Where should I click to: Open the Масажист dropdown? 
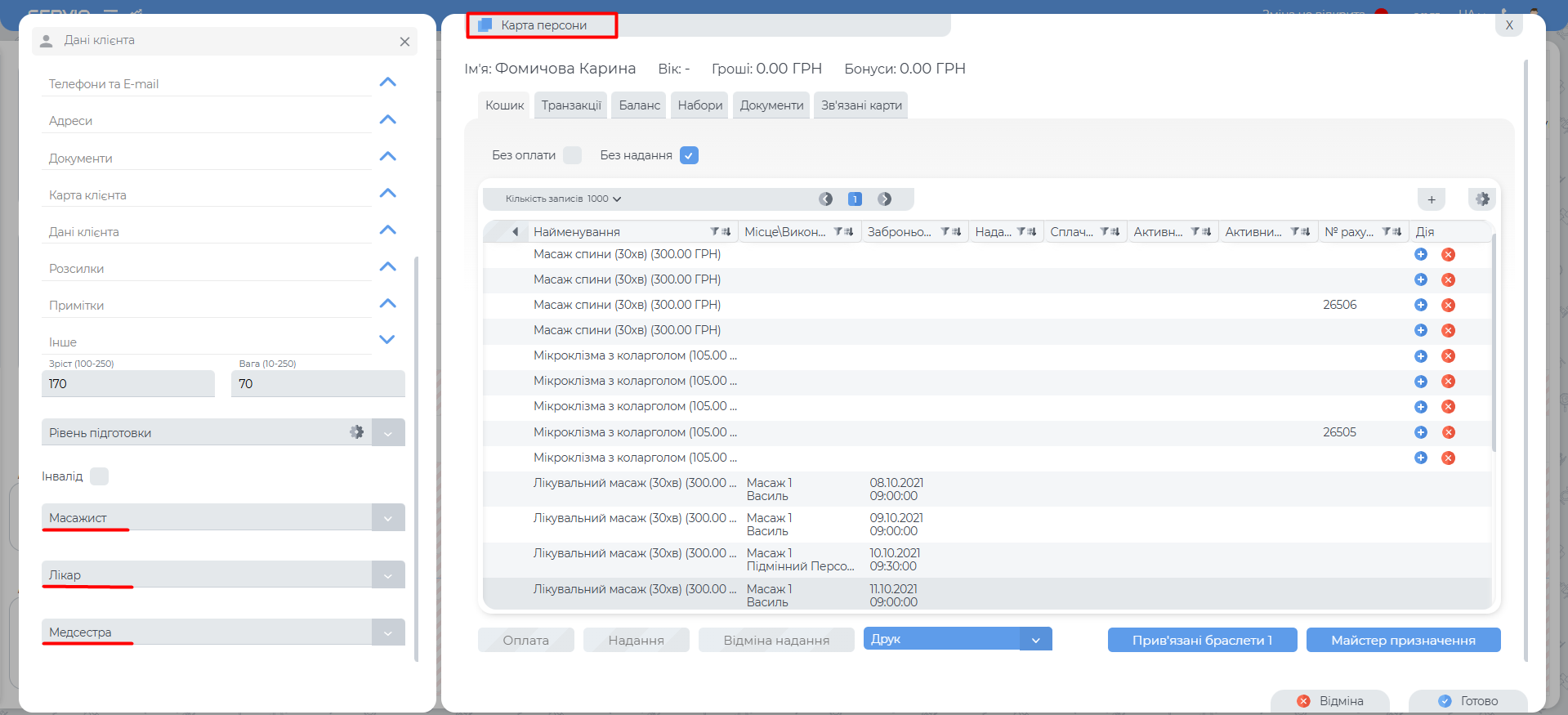[388, 518]
